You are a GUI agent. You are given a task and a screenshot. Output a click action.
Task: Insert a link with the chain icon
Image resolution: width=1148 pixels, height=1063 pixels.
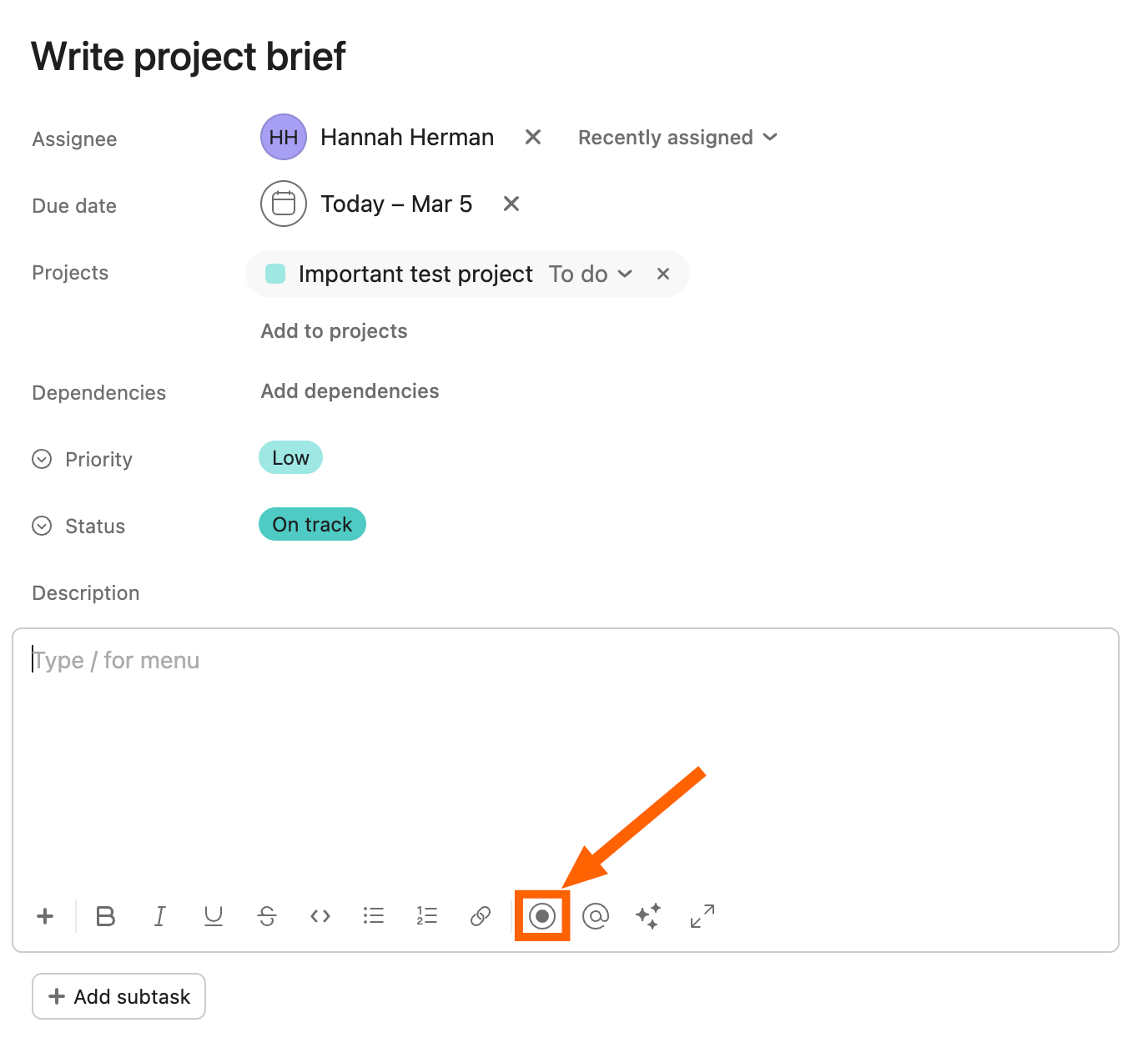[481, 916]
